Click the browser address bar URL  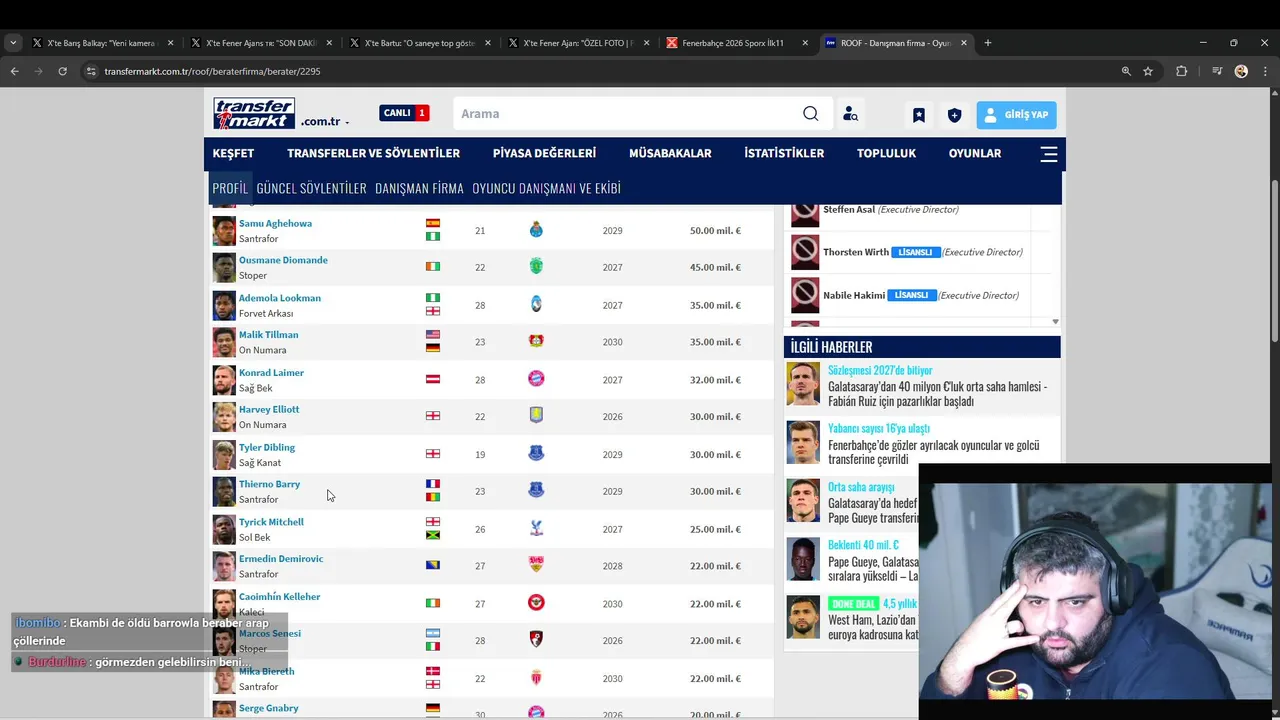212,71
